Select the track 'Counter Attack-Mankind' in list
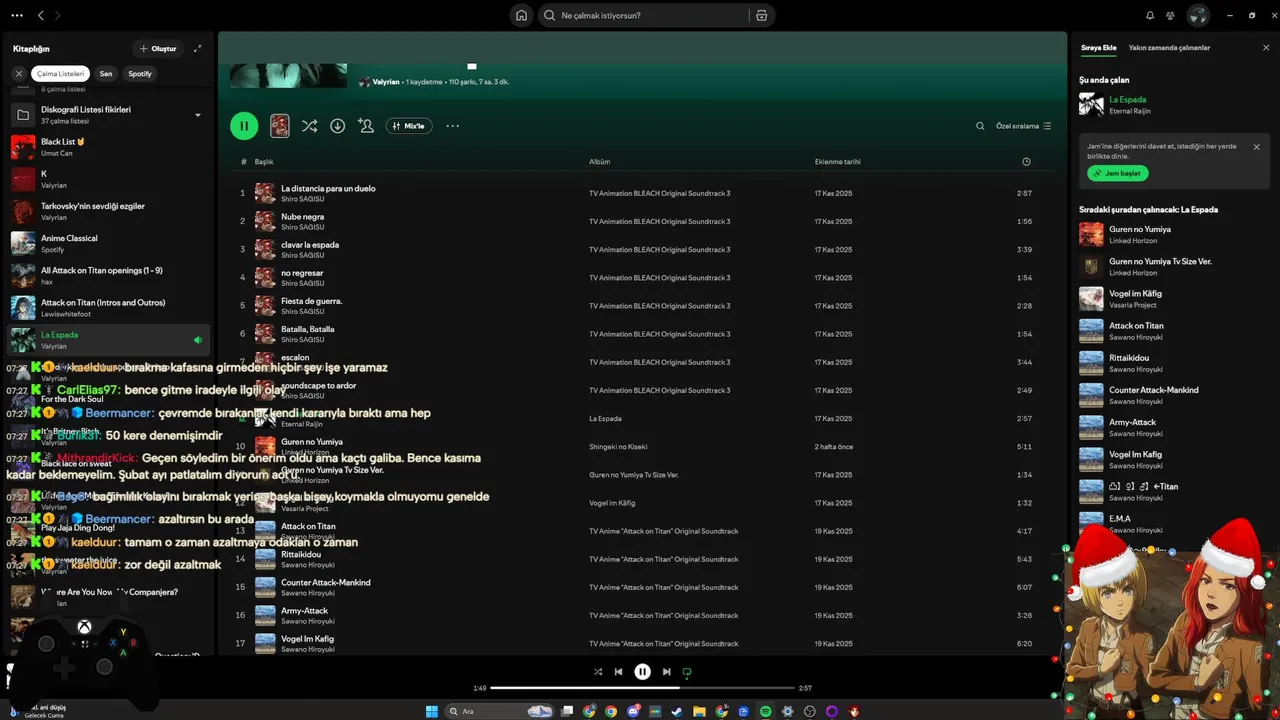1280x720 pixels. click(x=326, y=582)
